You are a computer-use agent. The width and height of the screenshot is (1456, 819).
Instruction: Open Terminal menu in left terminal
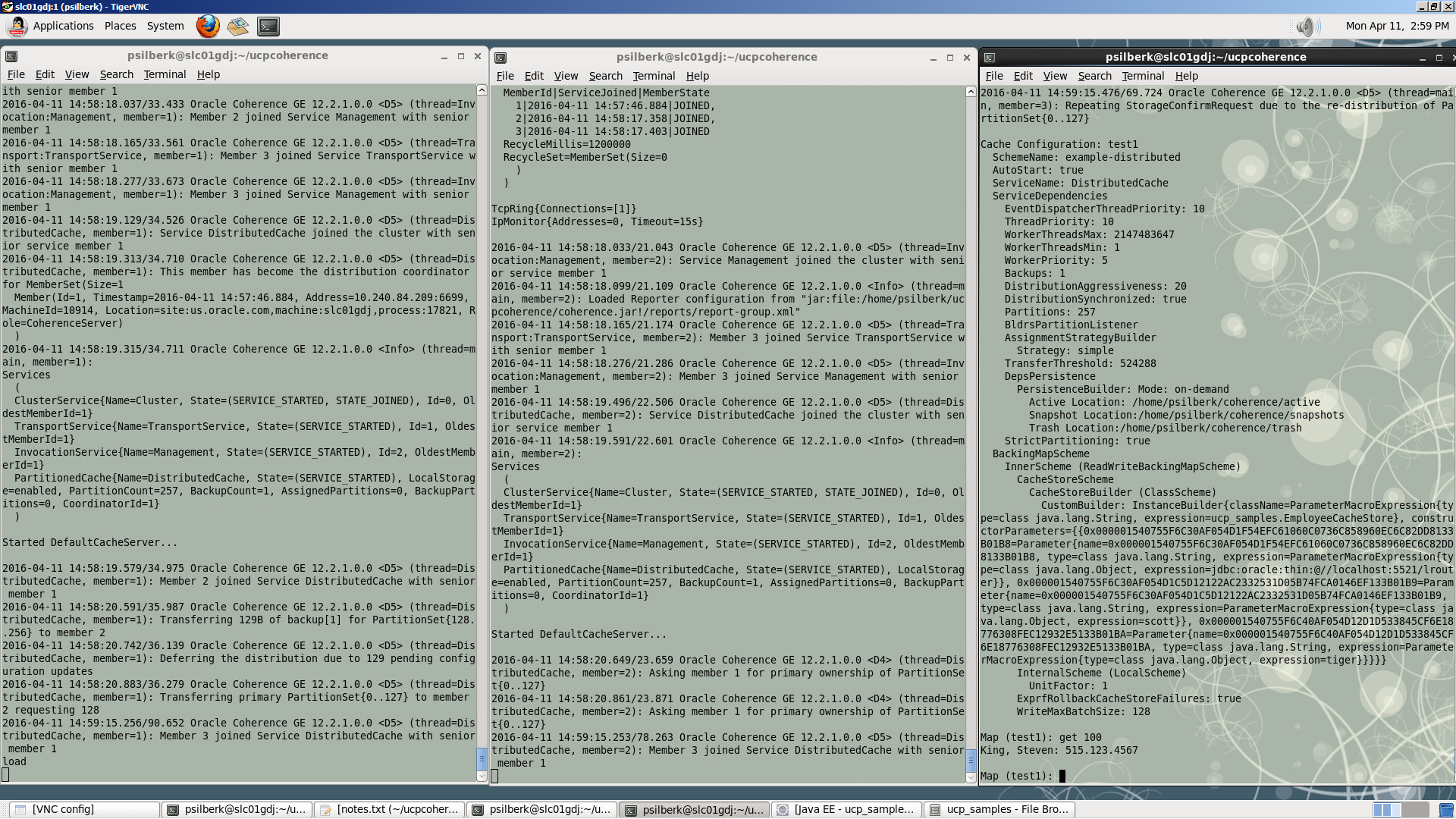(165, 74)
